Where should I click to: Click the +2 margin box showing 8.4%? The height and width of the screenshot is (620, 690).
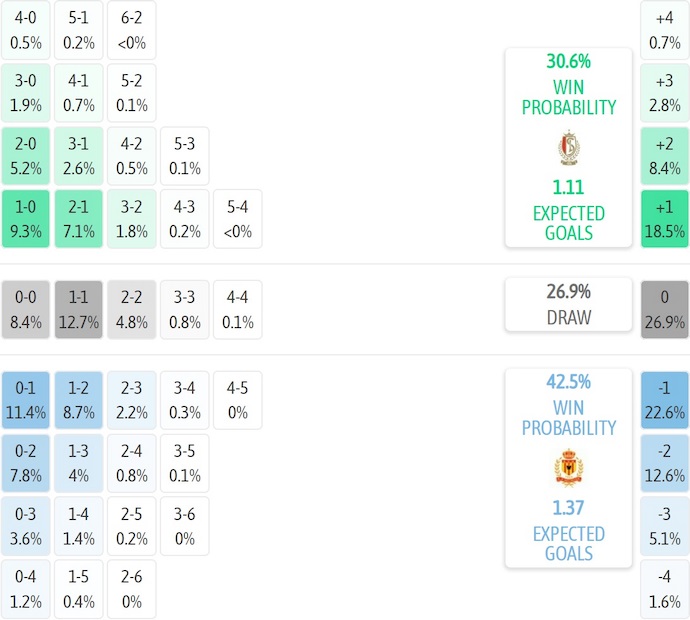point(664,157)
